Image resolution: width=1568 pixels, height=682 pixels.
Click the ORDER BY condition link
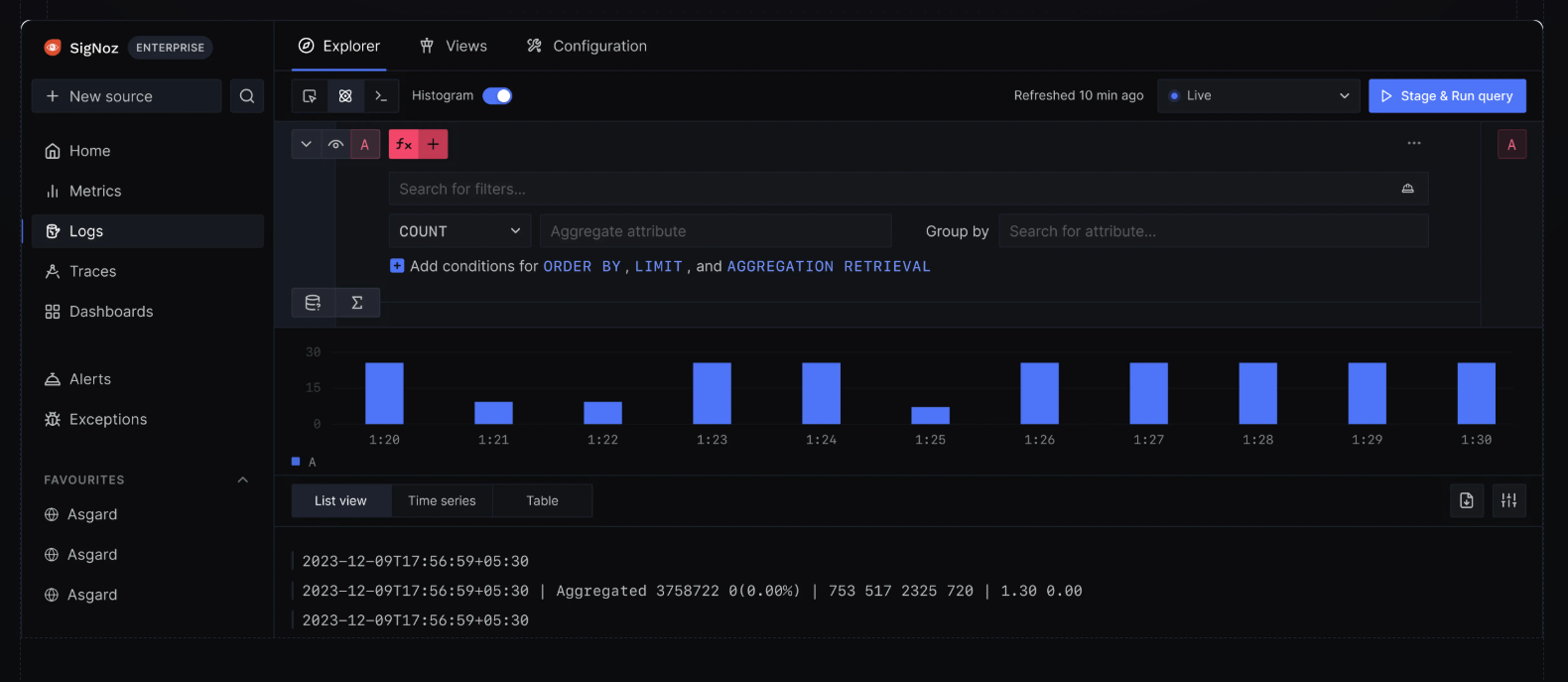tap(582, 266)
